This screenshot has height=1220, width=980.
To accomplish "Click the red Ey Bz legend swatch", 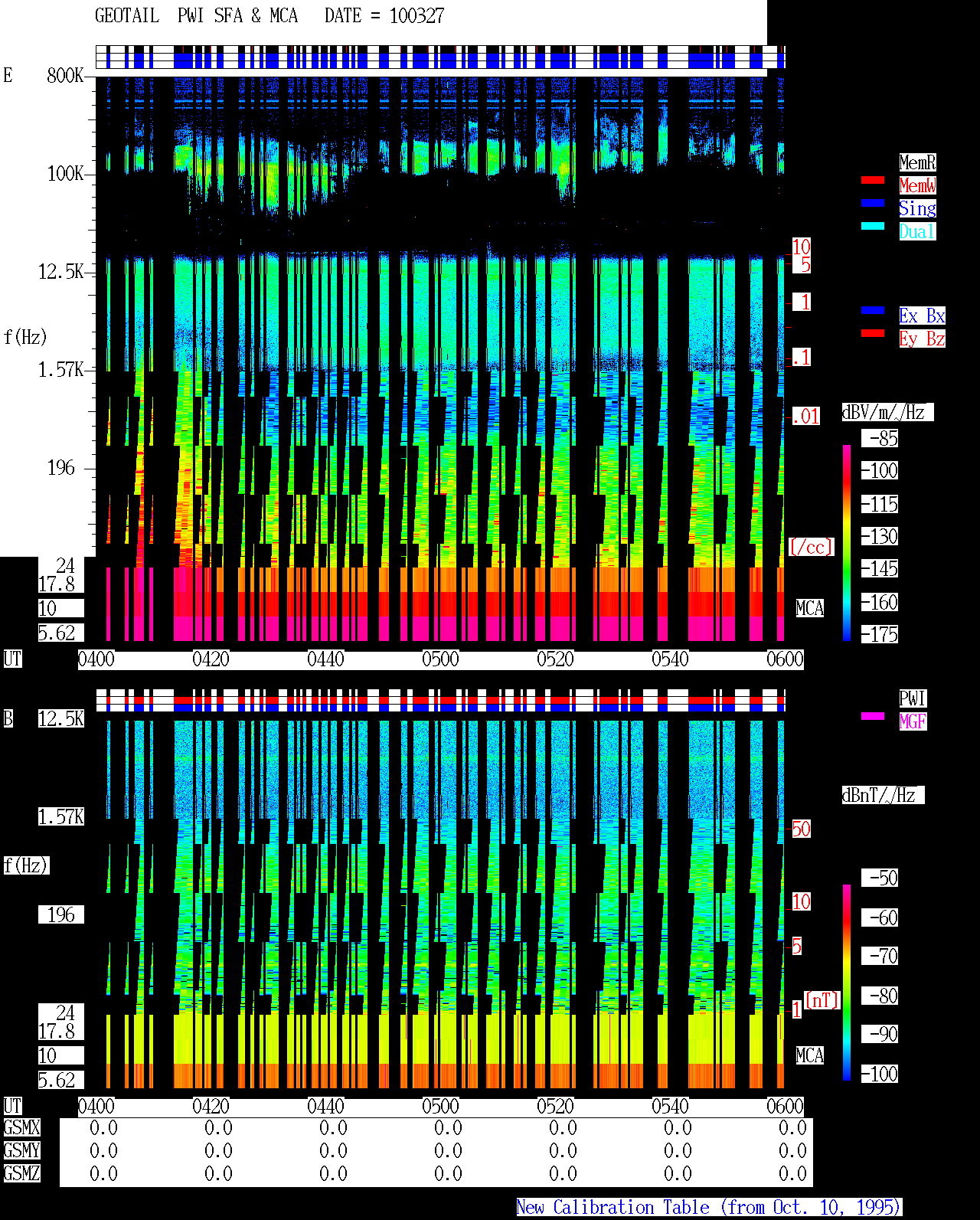I will pos(873,333).
